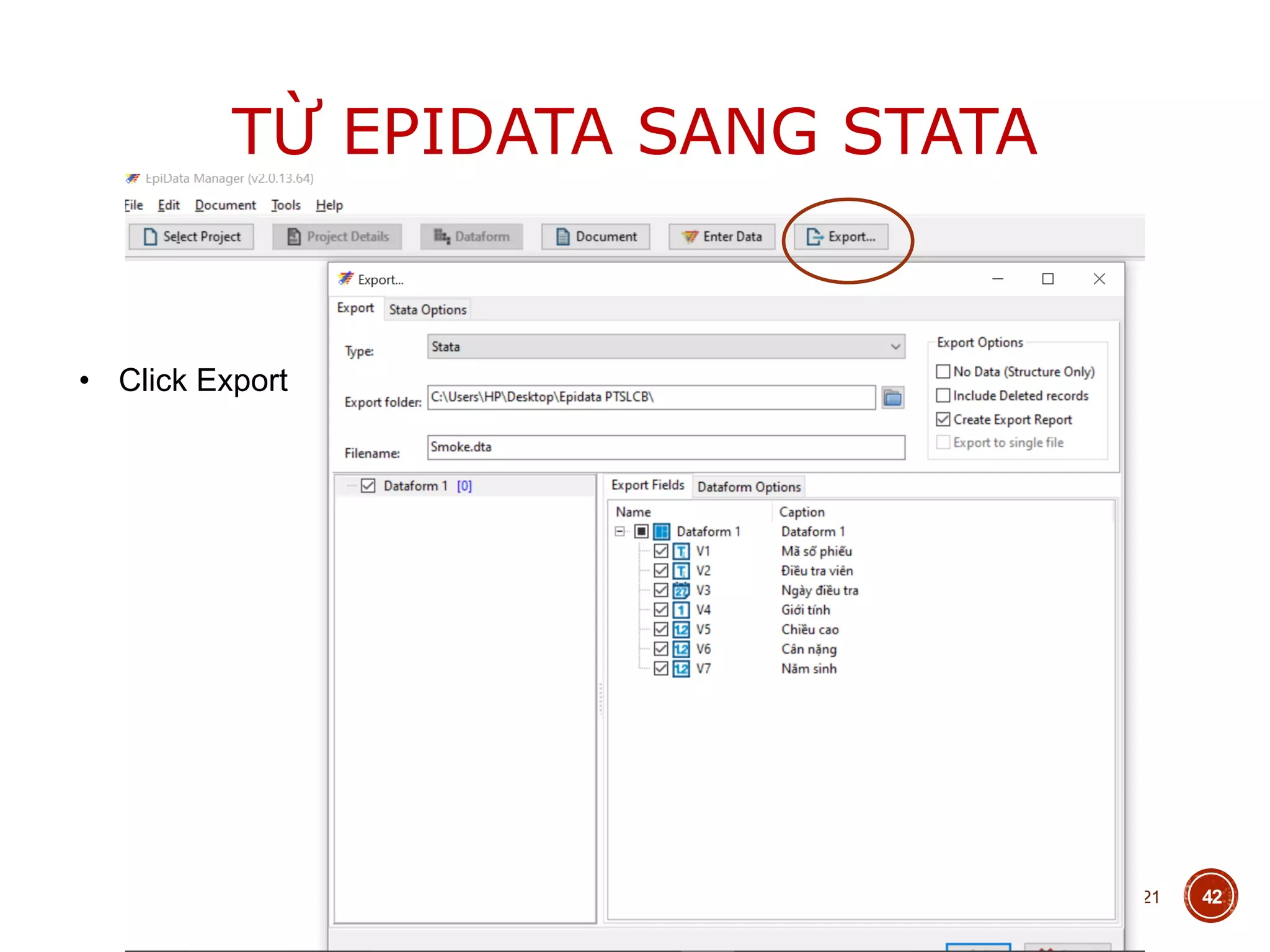The height and width of the screenshot is (952, 1270).
Task: Uncheck field V1 checkbox
Action: point(661,551)
